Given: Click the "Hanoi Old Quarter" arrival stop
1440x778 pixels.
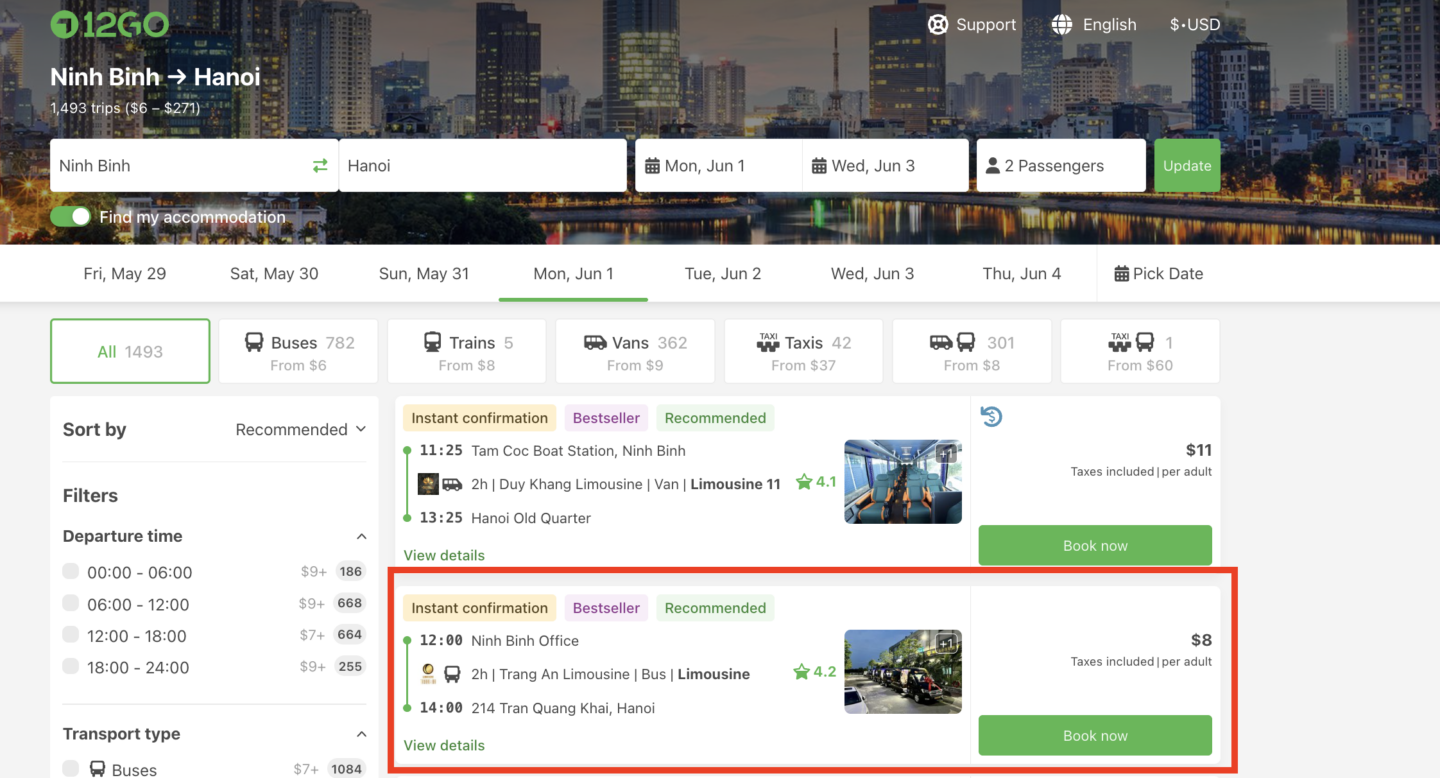Looking at the screenshot, I should click(531, 518).
